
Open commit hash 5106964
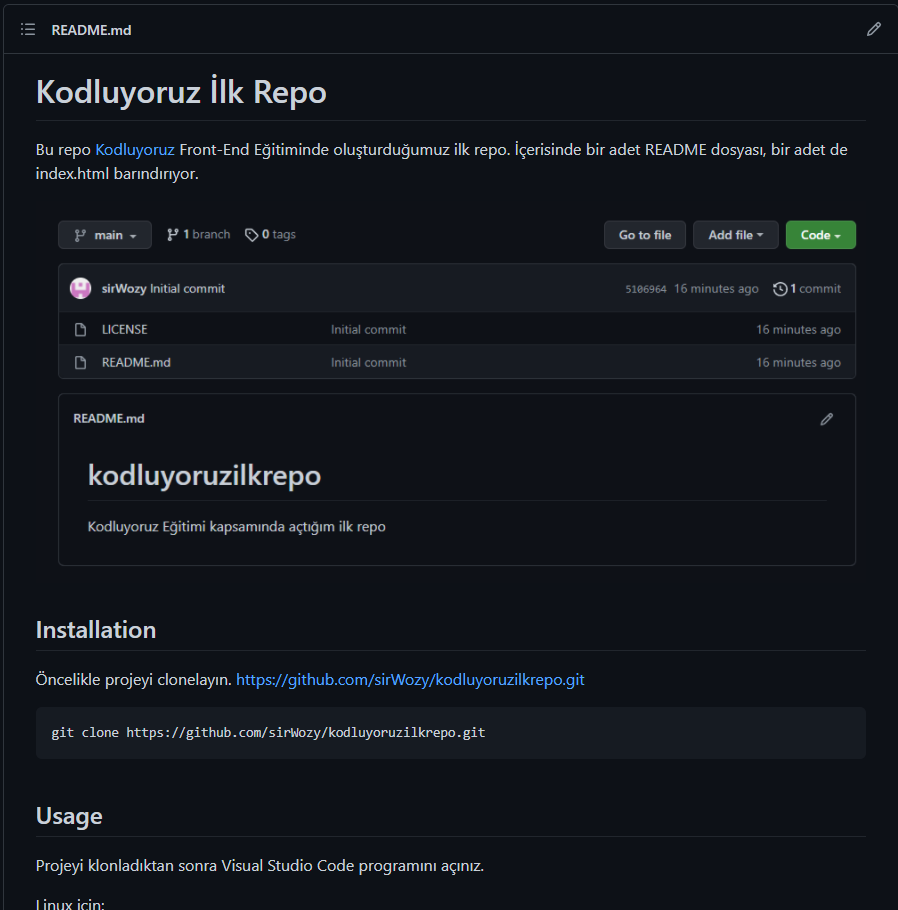(645, 289)
